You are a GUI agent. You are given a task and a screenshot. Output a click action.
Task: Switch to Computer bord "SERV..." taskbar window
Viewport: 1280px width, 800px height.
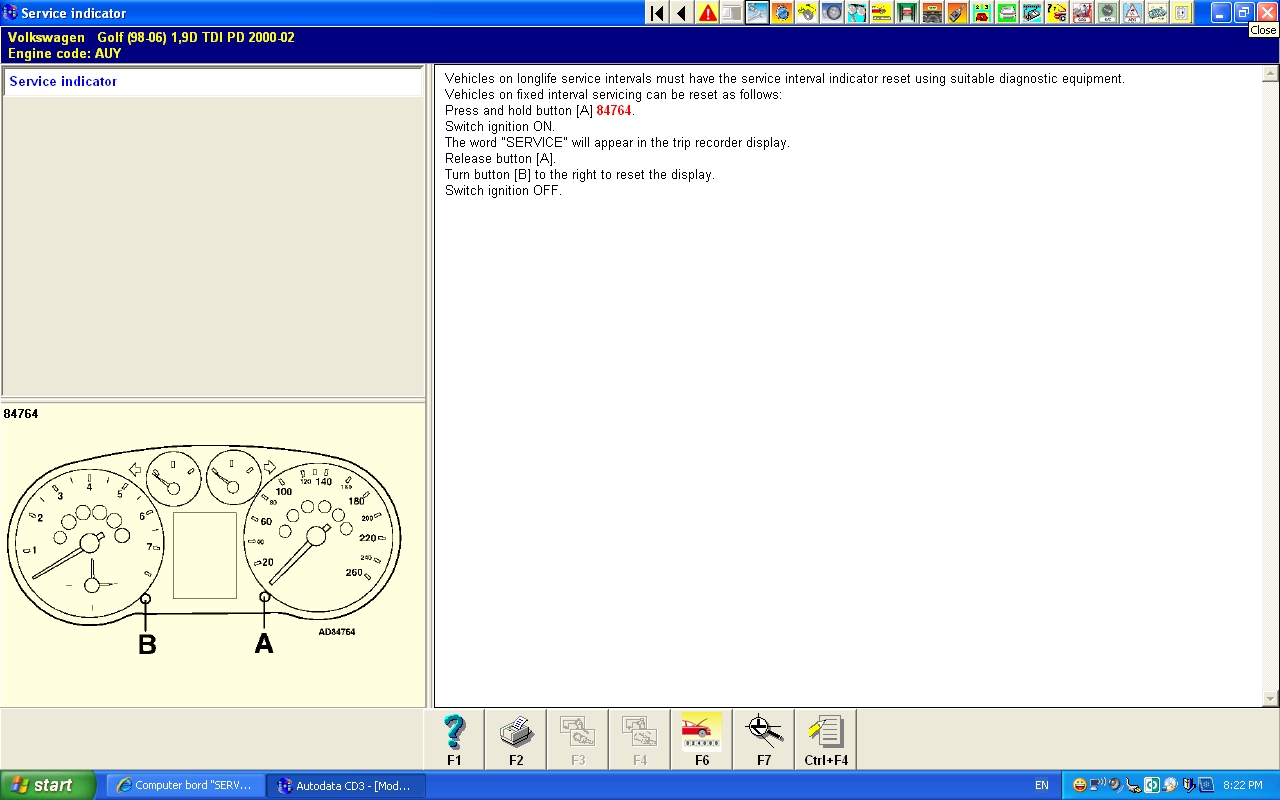click(186, 785)
